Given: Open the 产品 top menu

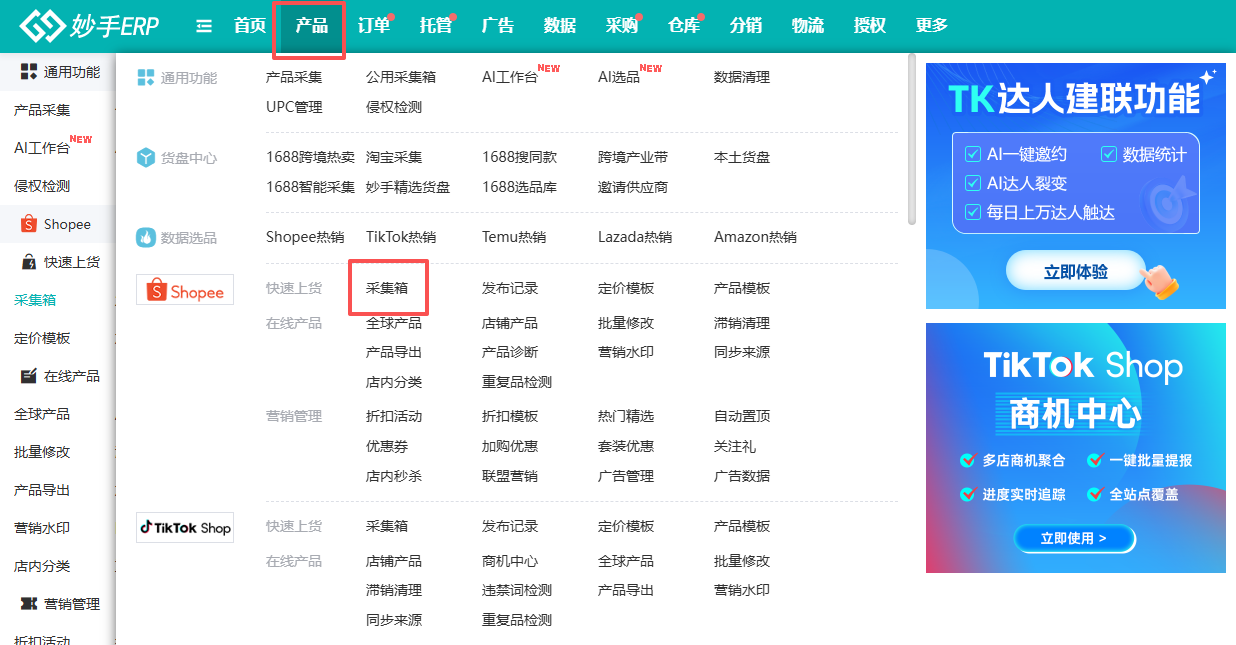Looking at the screenshot, I should coord(312,26).
